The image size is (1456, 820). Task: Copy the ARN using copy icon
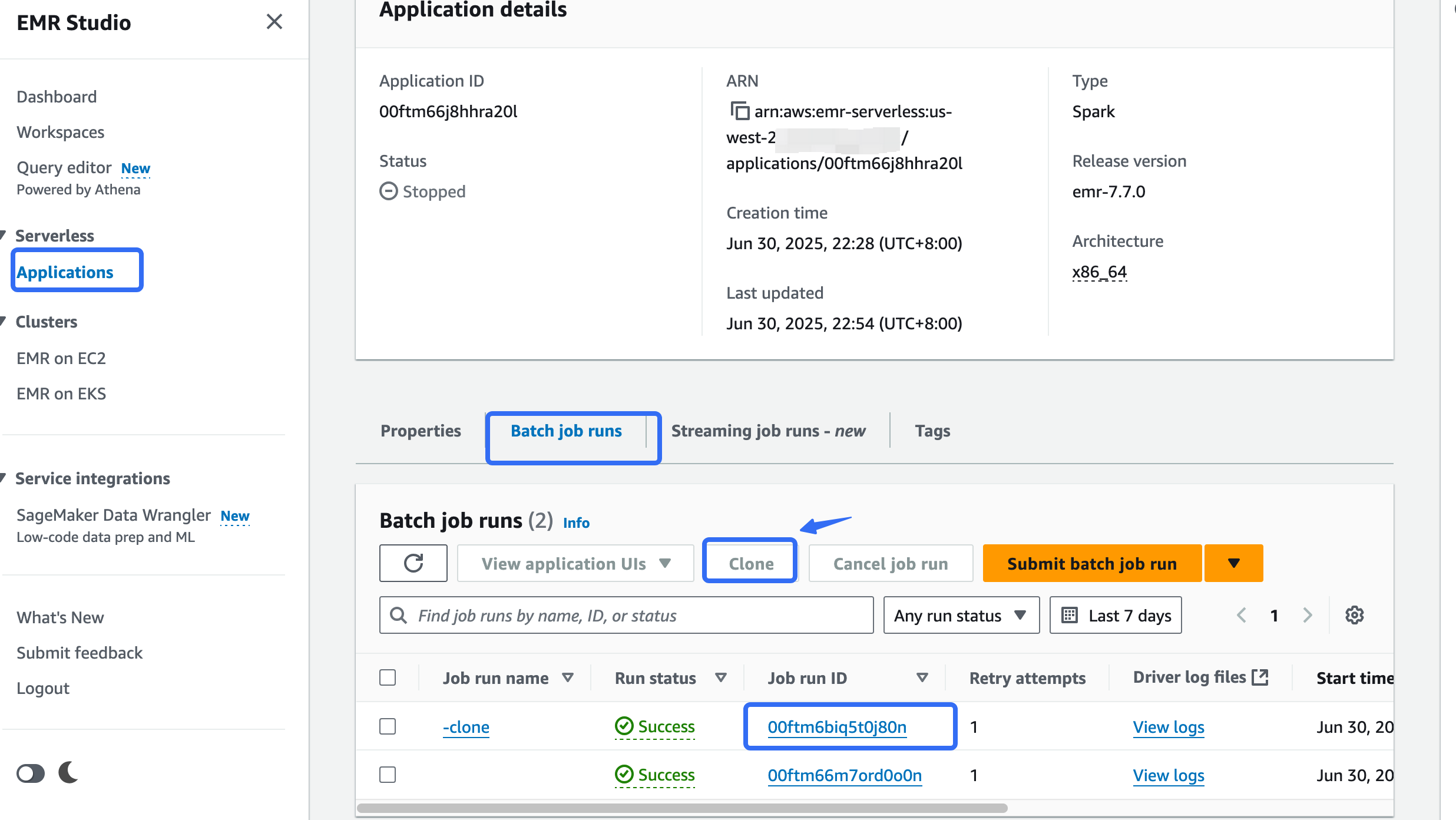739,111
